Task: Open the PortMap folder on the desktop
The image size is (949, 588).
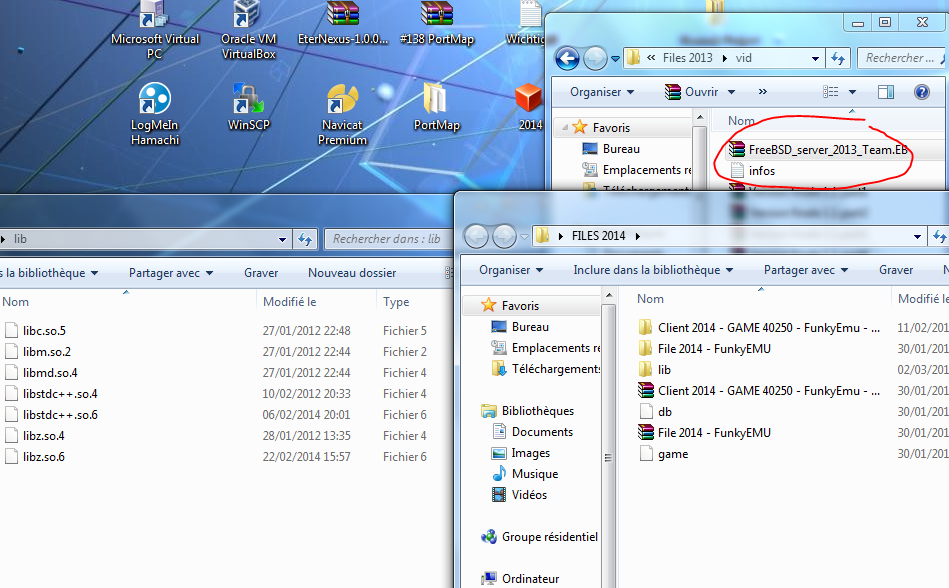Action: click(436, 108)
